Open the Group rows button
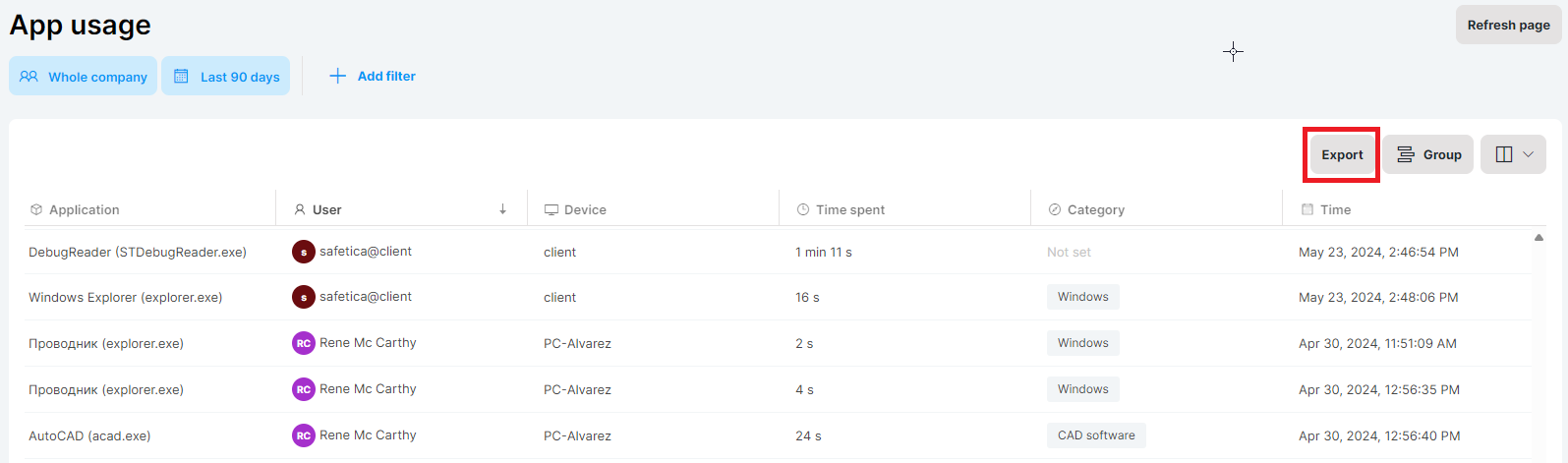This screenshot has height=463, width=1568. (x=1428, y=154)
